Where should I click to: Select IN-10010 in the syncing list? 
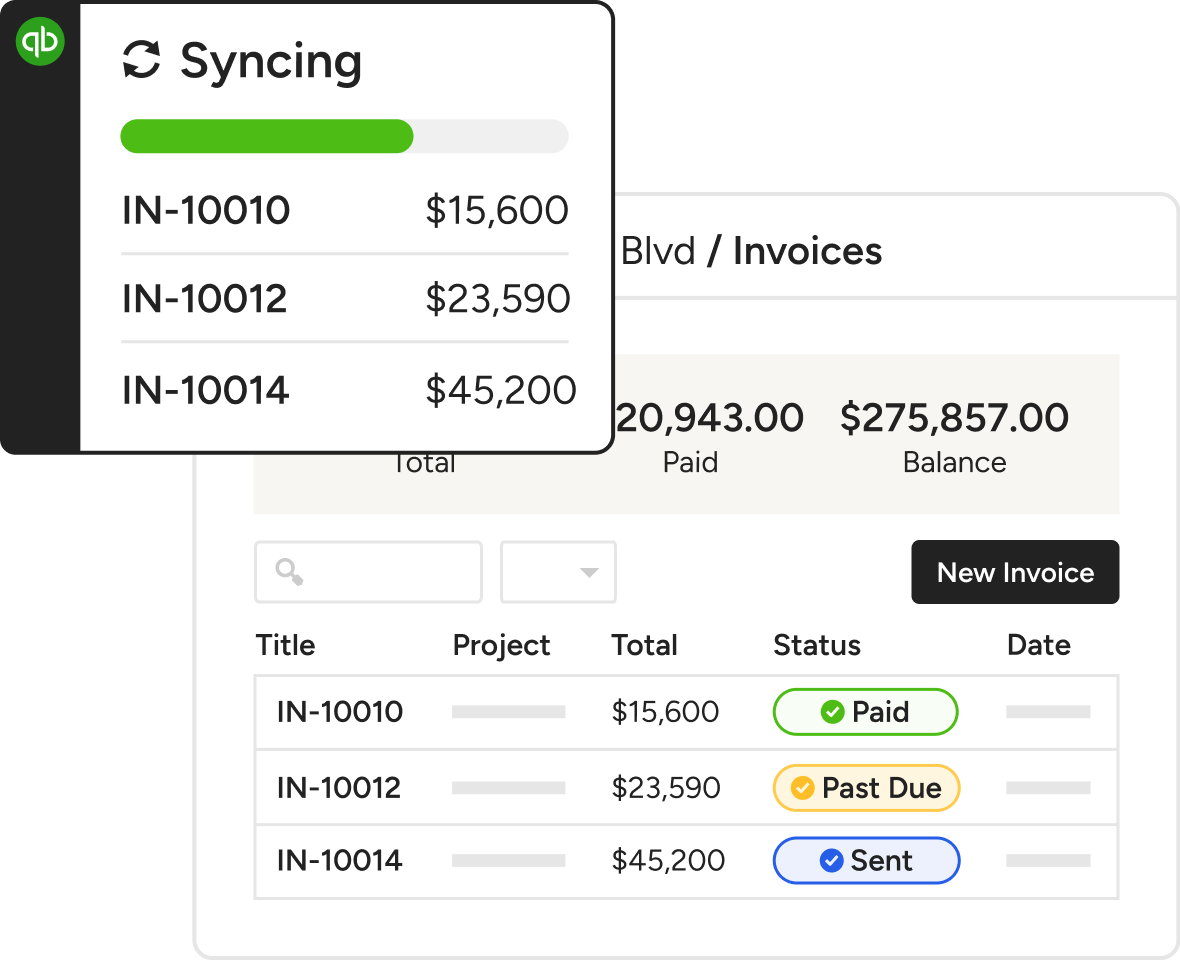click(206, 211)
